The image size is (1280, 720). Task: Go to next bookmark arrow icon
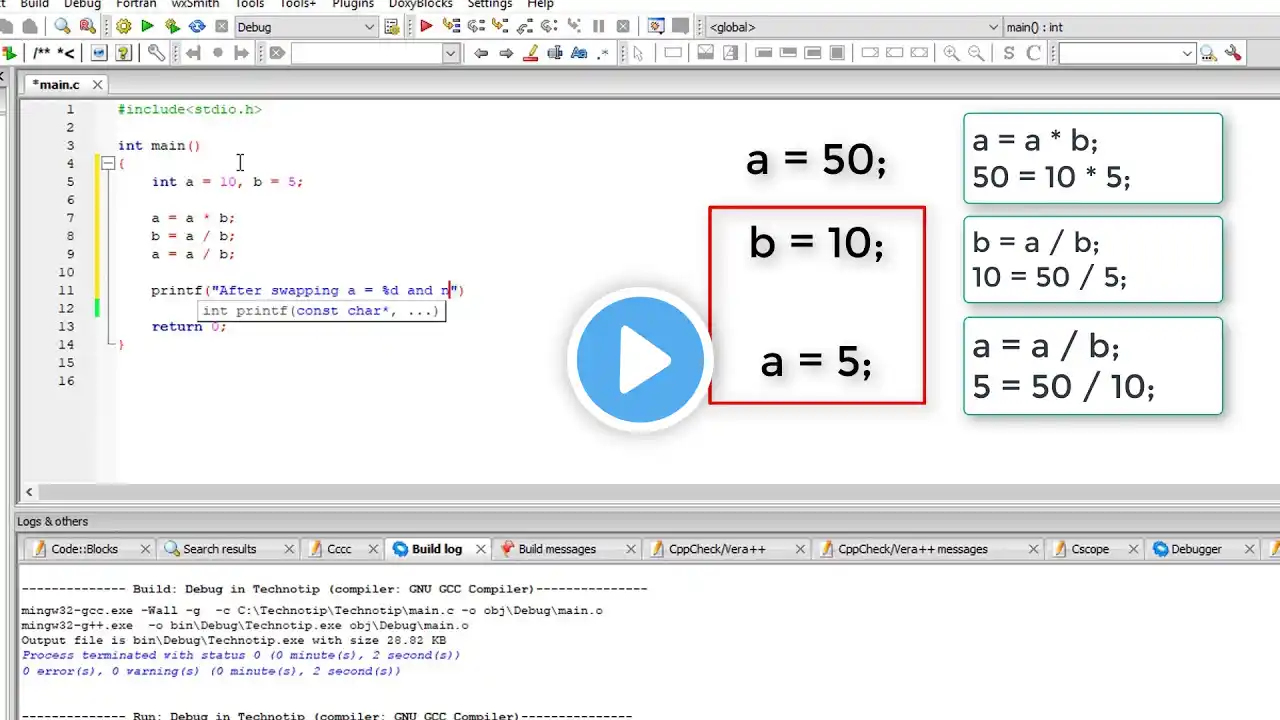coord(241,53)
